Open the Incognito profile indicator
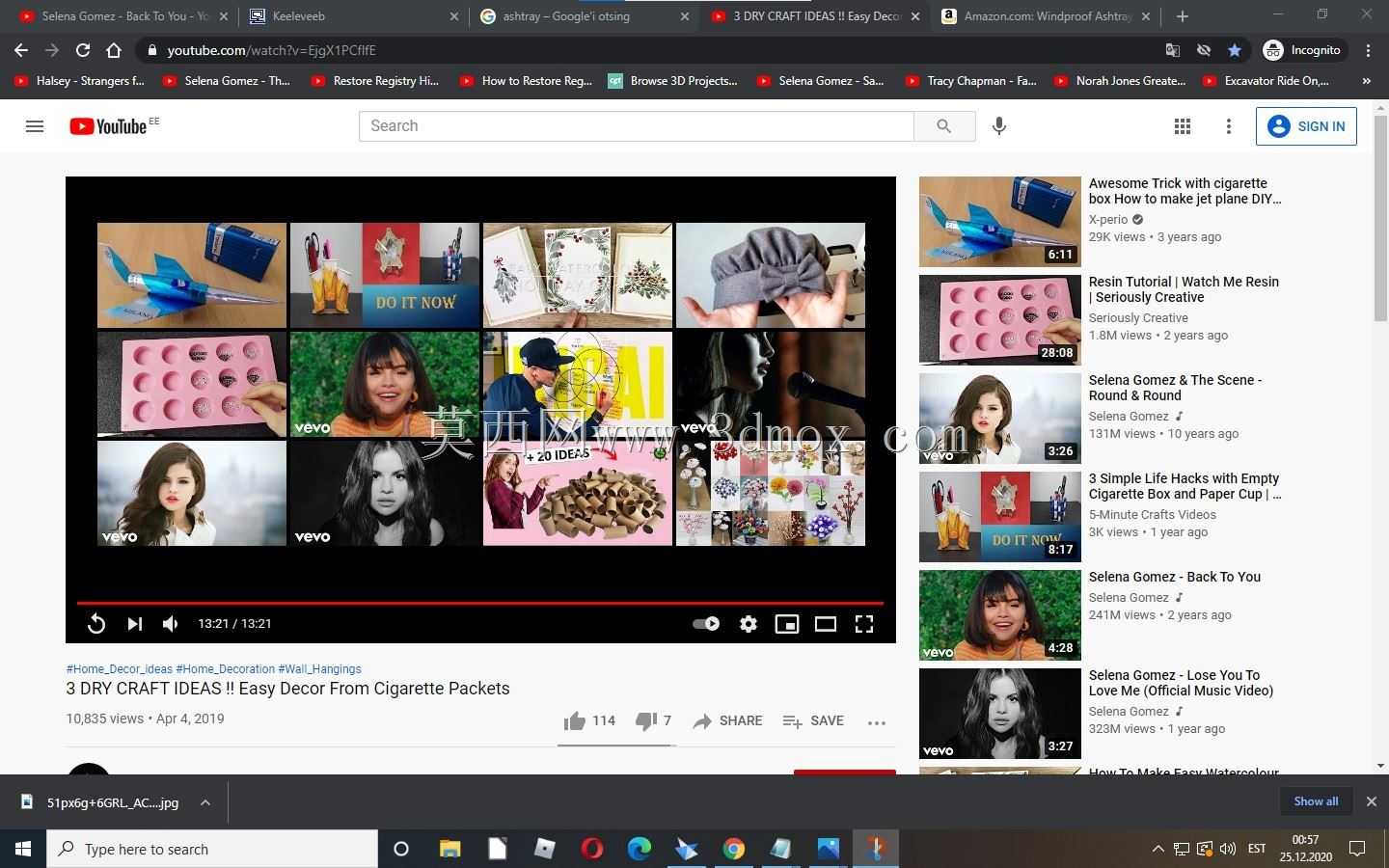Screen dimensions: 1389x868 point(1302,50)
